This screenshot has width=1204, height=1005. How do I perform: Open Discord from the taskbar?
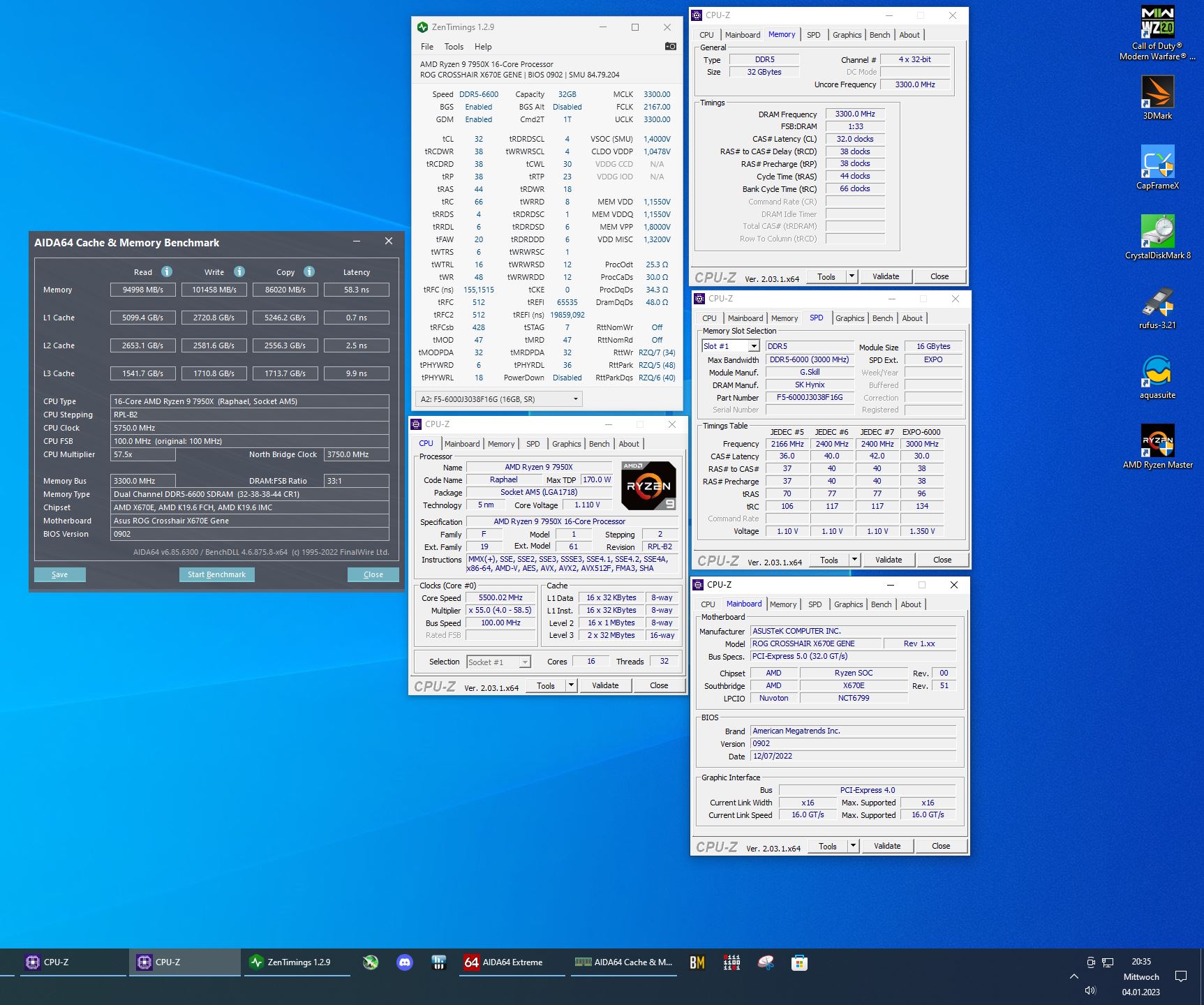[x=405, y=962]
